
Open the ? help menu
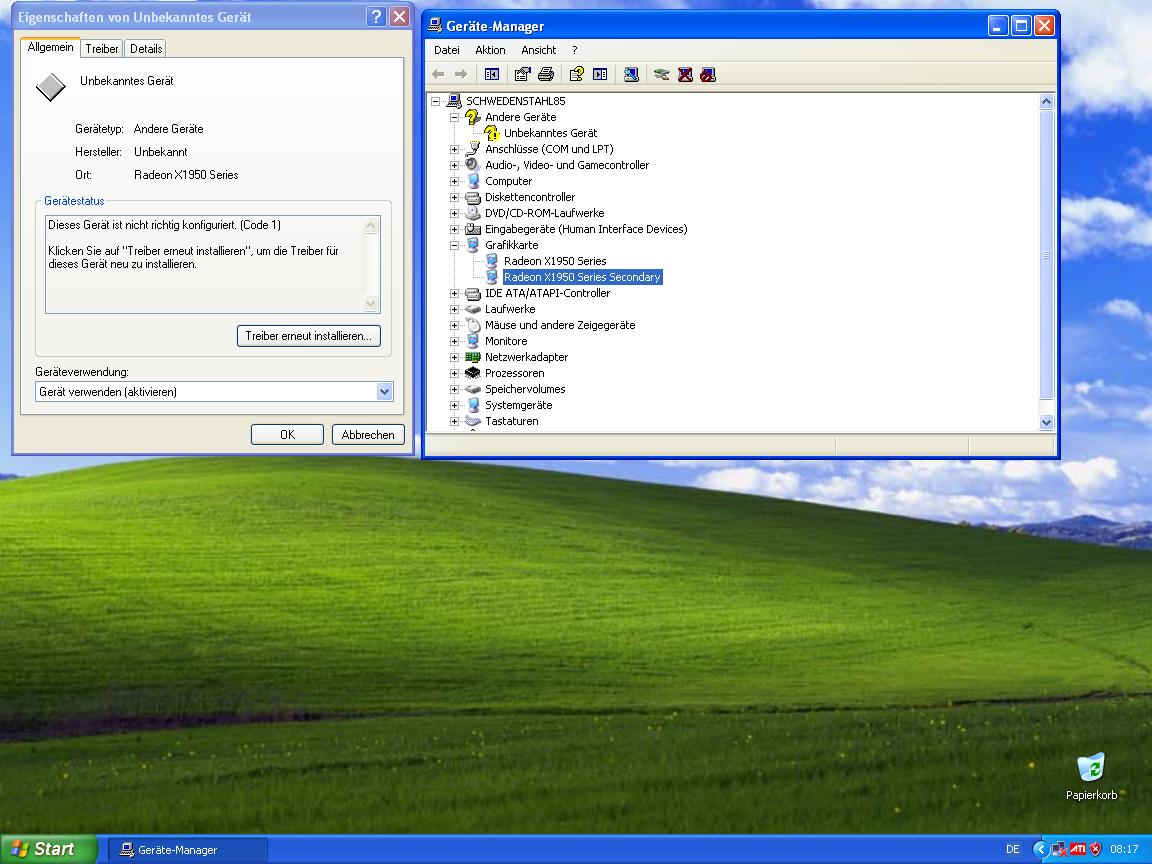(x=575, y=50)
